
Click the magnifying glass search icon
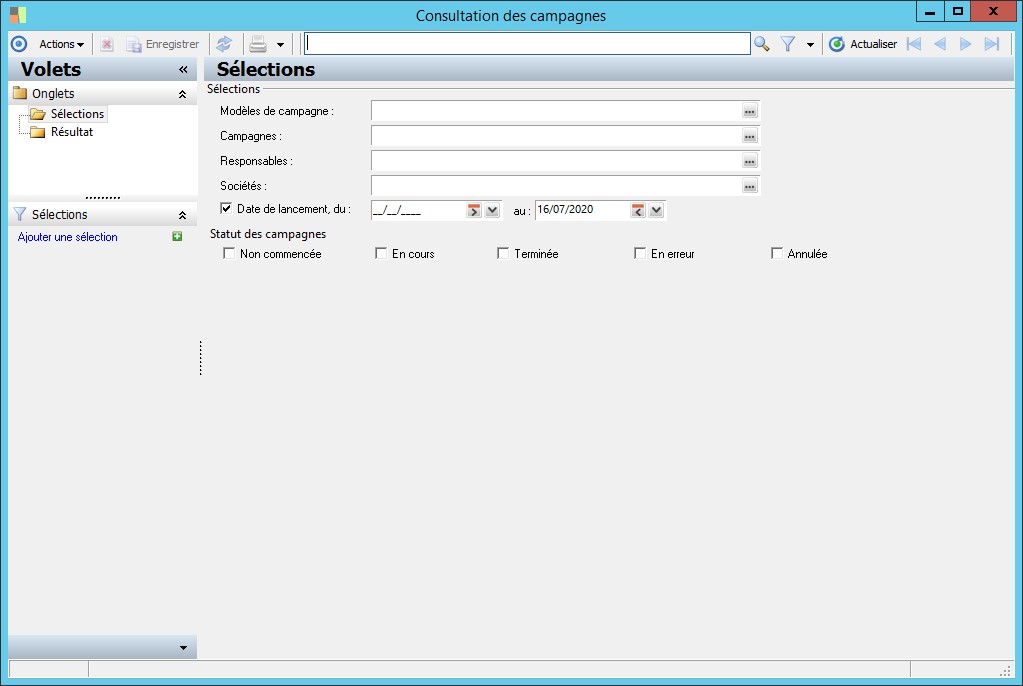point(761,44)
